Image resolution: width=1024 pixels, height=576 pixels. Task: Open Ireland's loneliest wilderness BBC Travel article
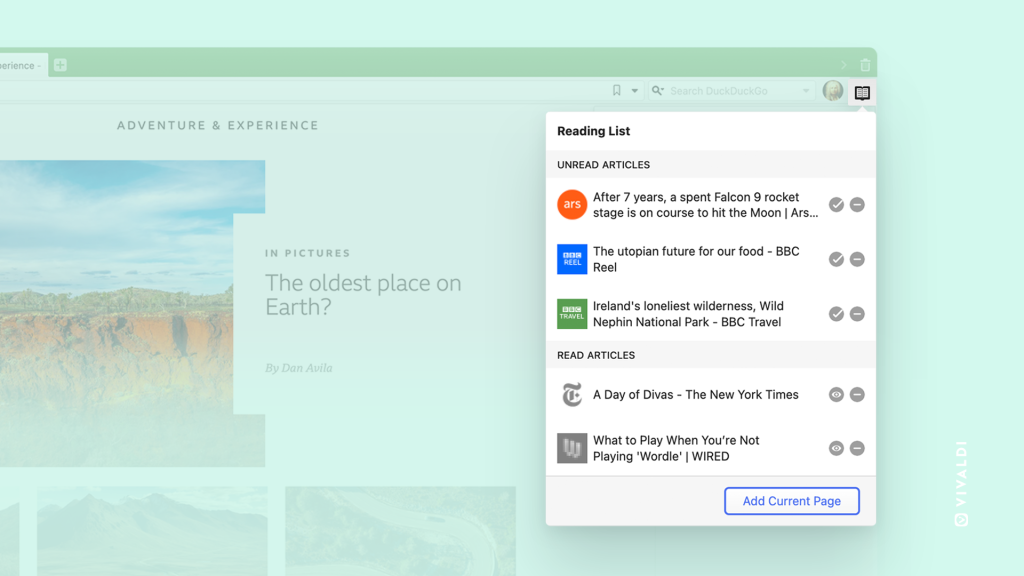tap(688, 314)
